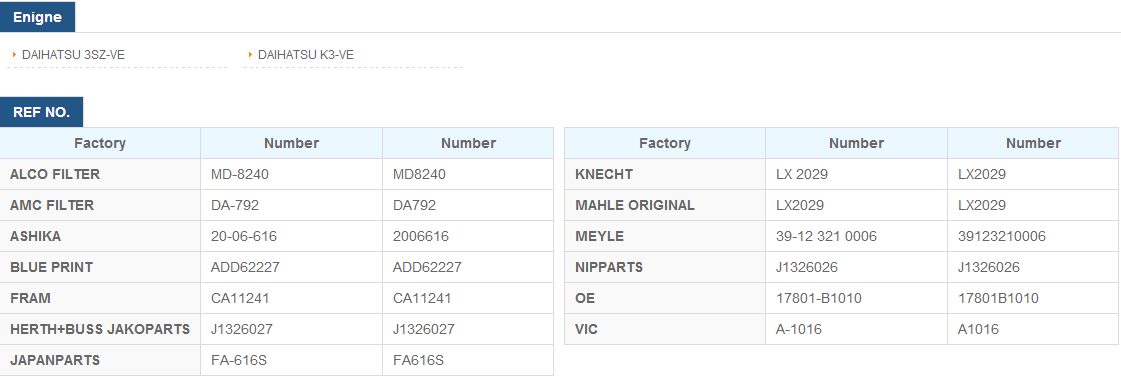1121x377 pixels.
Task: Select the REF NO. tab
Action: tap(41, 112)
